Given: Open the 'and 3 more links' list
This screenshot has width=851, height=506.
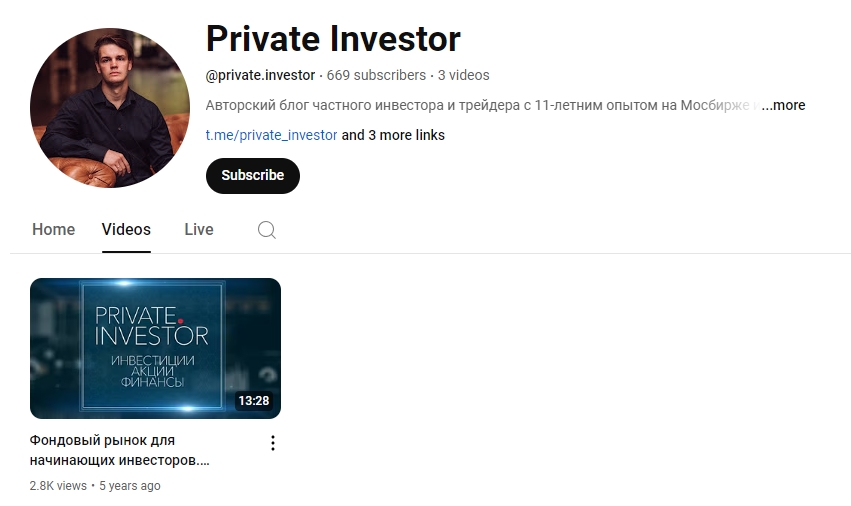Looking at the screenshot, I should (x=393, y=135).
